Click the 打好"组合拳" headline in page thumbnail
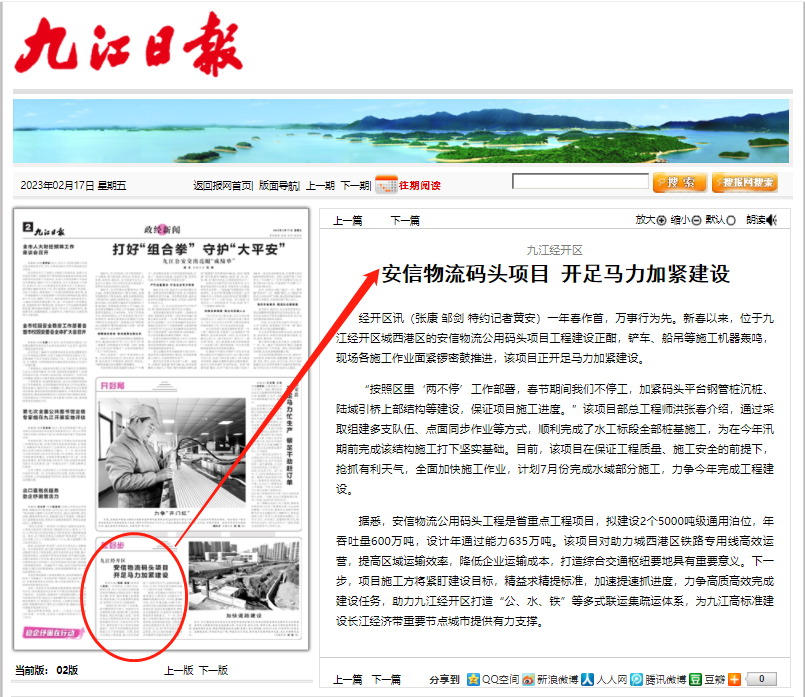 pyautogui.click(x=199, y=249)
